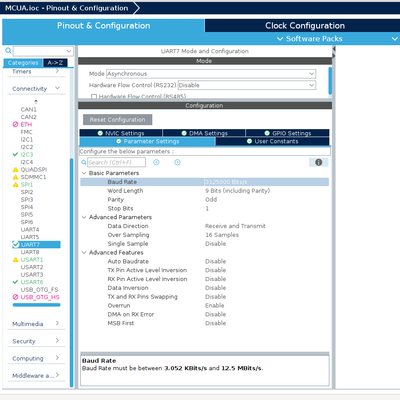
Task: Click the parameter search magnifier icon
Action: [x=84, y=162]
